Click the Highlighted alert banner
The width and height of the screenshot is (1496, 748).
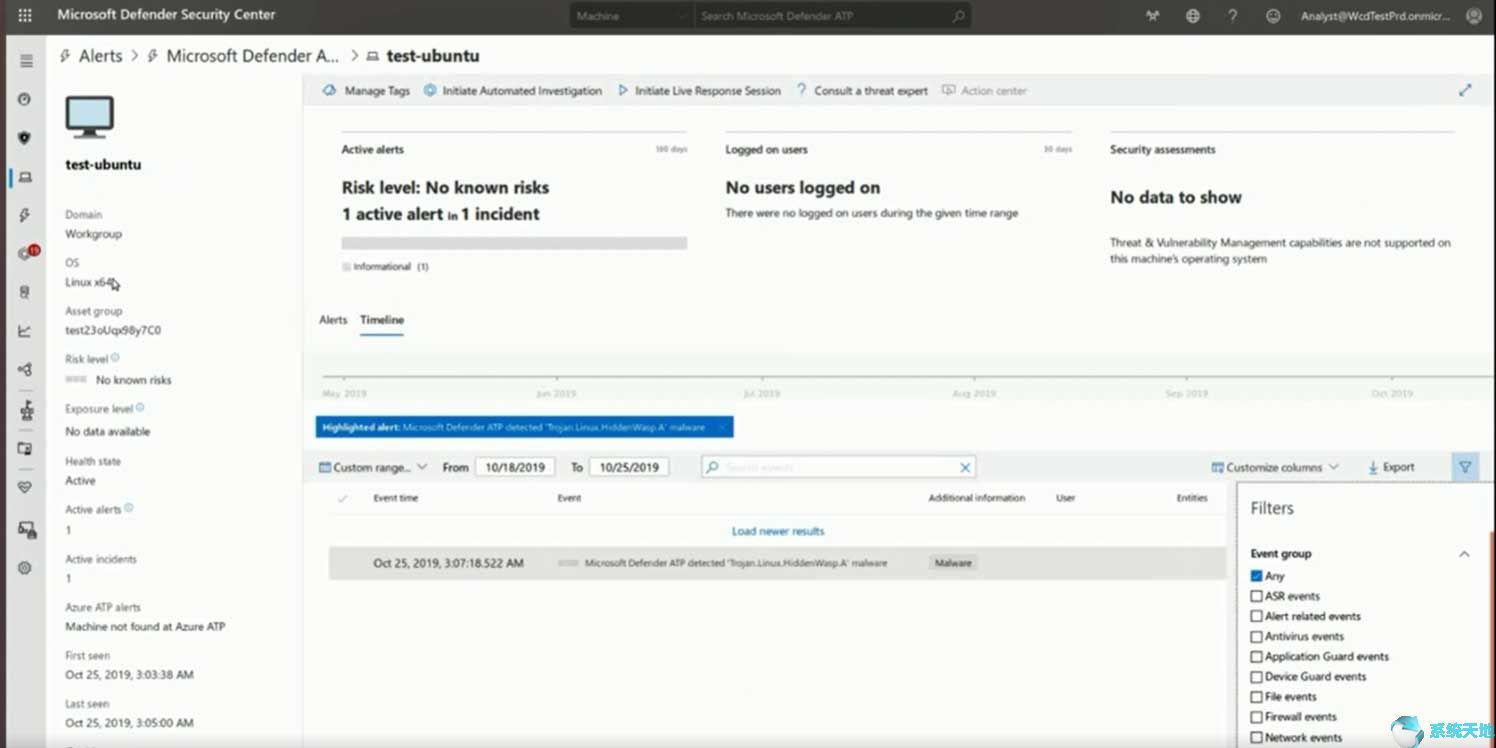click(x=525, y=427)
